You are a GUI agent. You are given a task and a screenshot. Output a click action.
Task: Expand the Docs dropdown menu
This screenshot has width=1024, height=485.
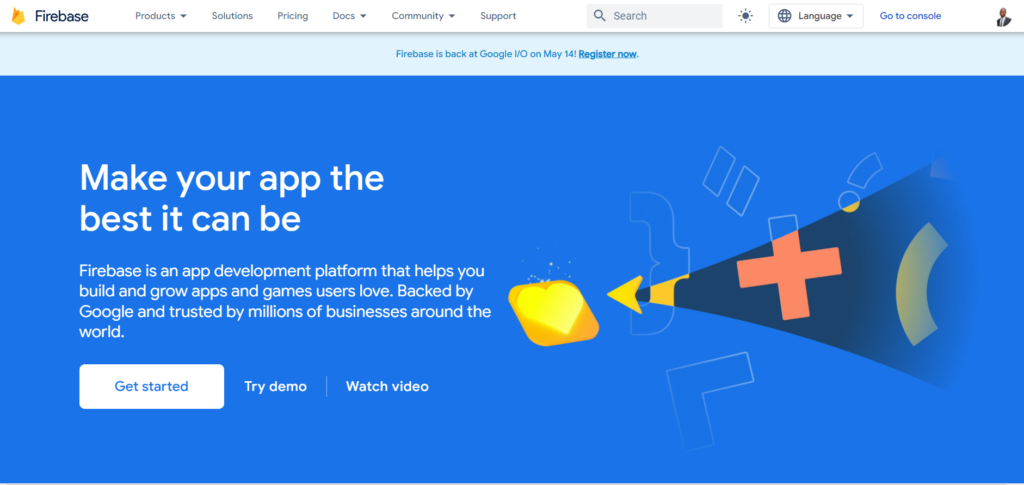click(x=349, y=16)
